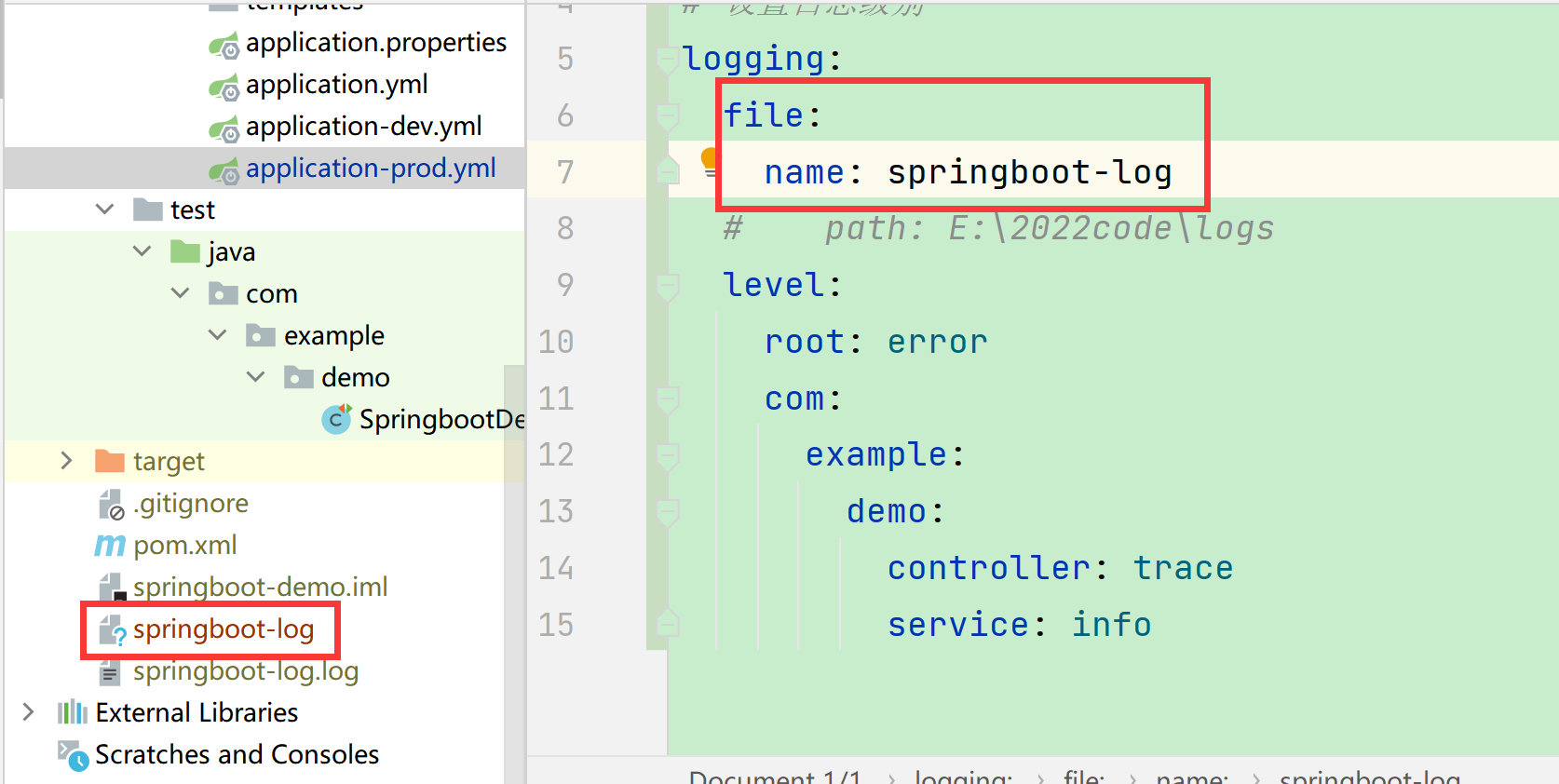Click the application.properties Spring config icon
Image resolution: width=1559 pixels, height=784 pixels.
coord(224,44)
